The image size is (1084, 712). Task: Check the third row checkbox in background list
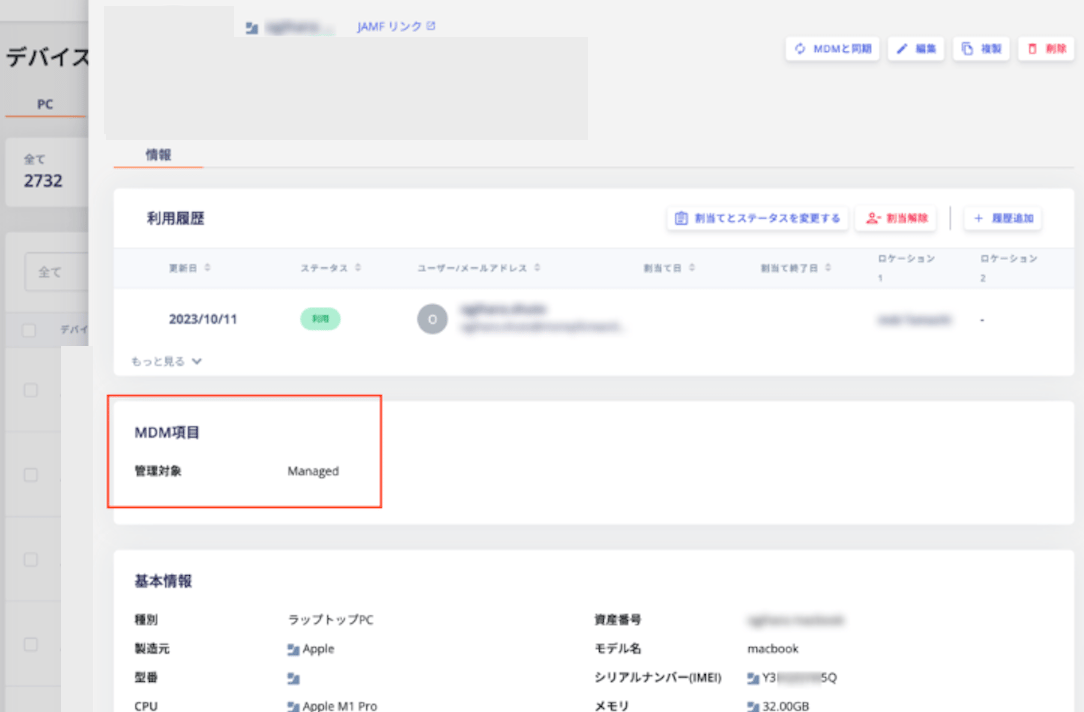click(30, 559)
